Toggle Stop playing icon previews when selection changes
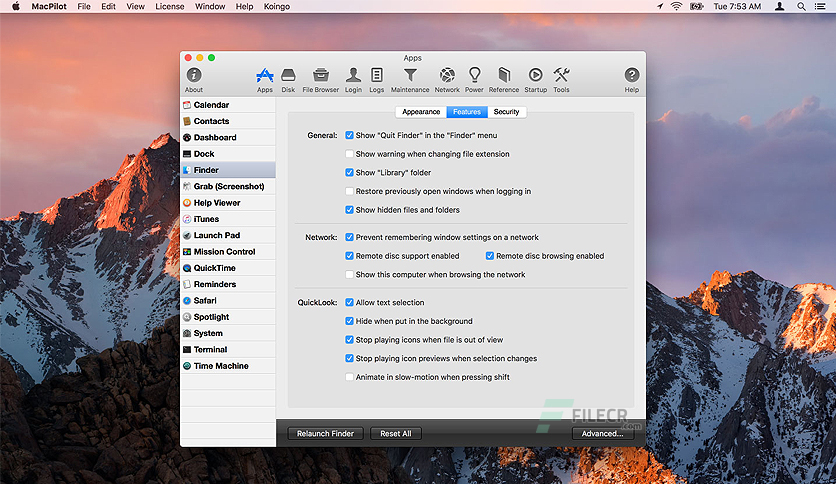This screenshot has height=484, width=836. 349,358
